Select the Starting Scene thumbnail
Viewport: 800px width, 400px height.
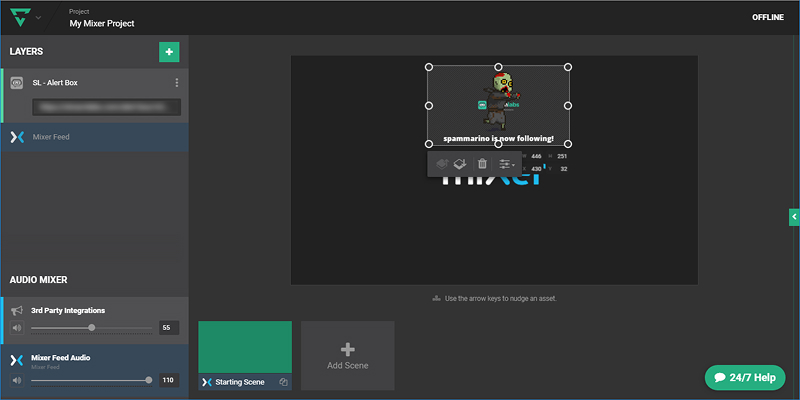point(245,347)
